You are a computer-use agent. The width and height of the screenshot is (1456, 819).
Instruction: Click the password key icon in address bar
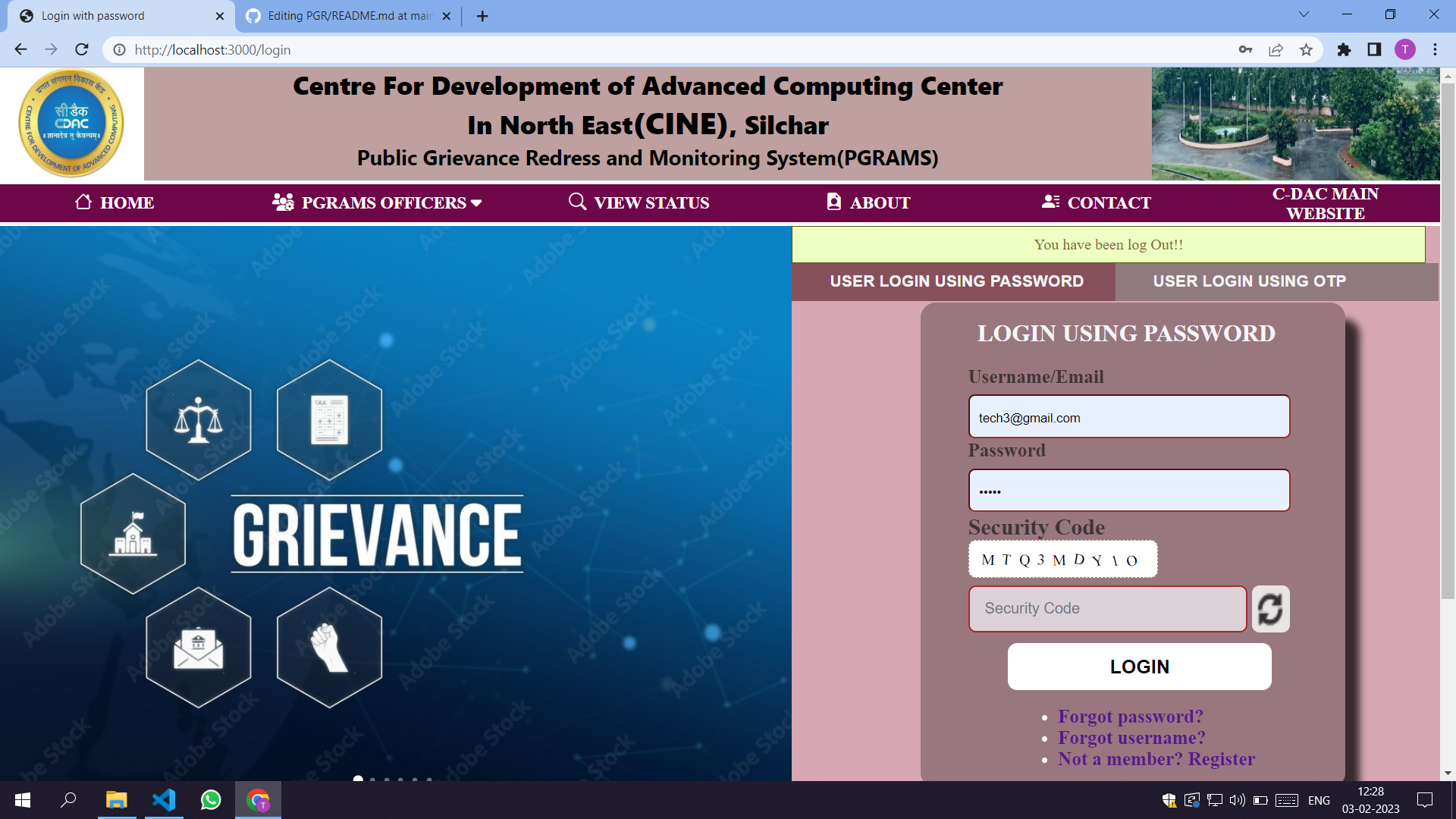[x=1245, y=50]
